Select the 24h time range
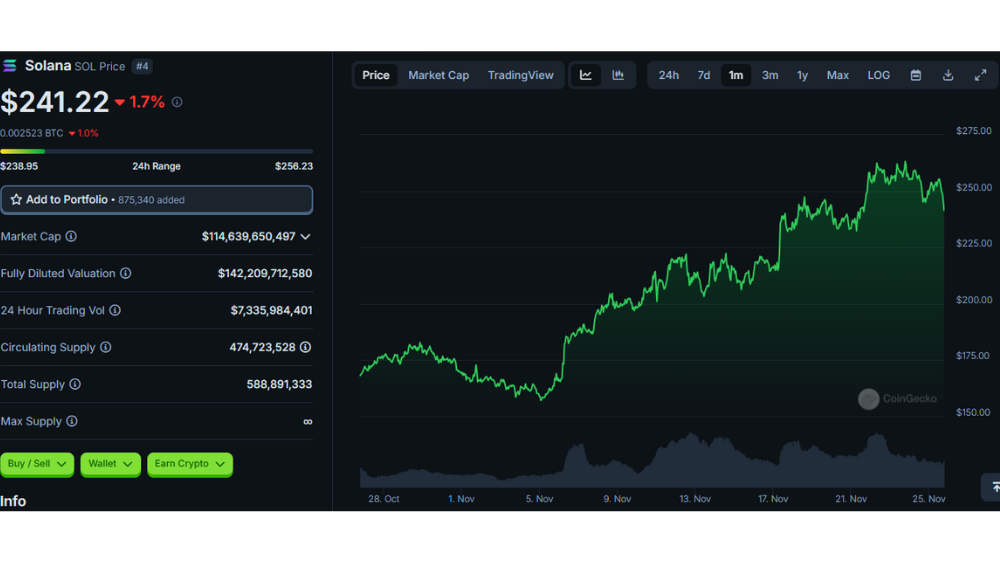The height and width of the screenshot is (562, 1000). [x=668, y=75]
